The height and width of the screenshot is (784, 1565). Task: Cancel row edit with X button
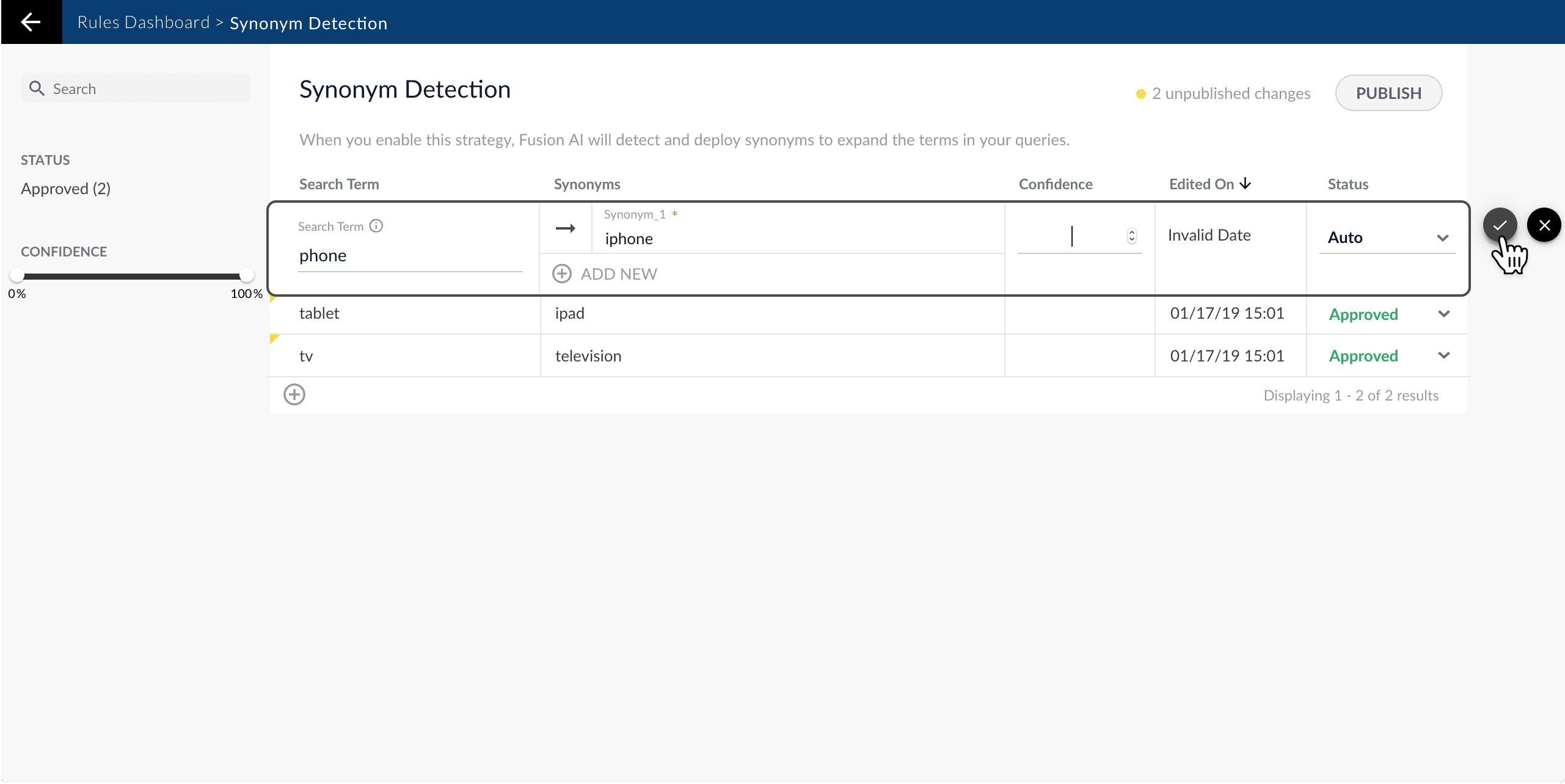[1544, 225]
